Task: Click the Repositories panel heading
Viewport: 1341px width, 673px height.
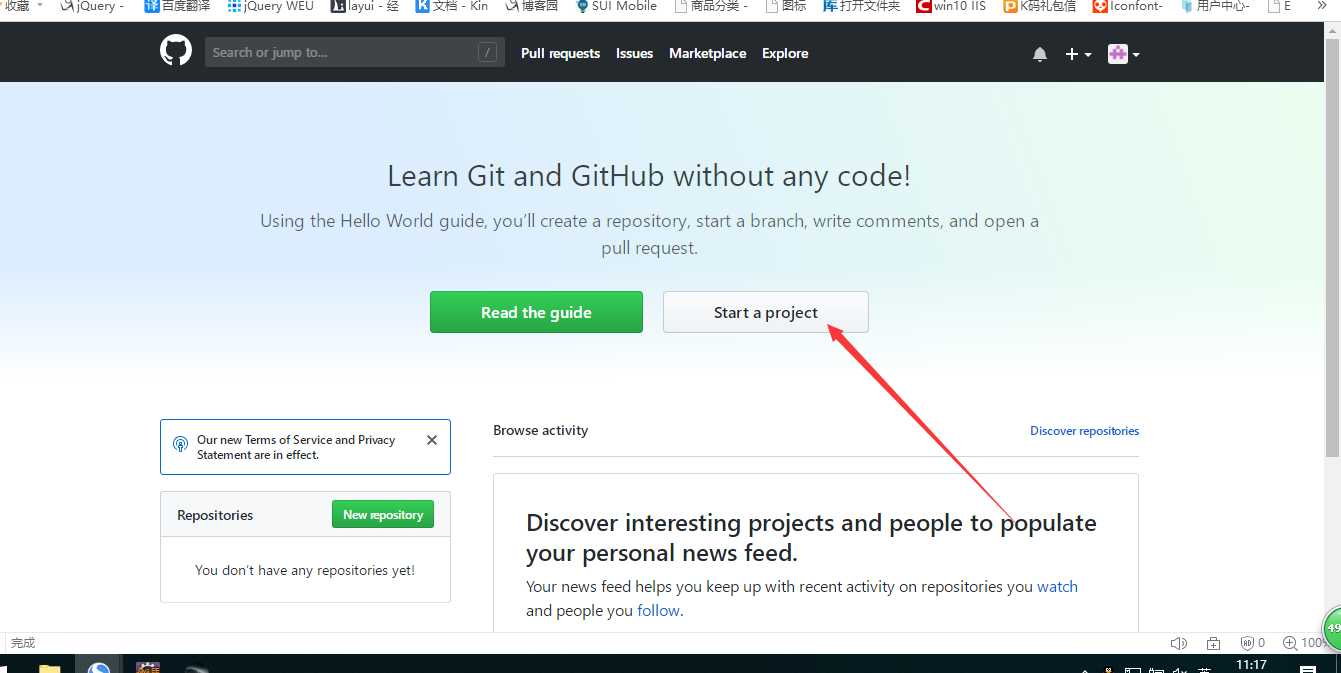Action: coord(215,515)
